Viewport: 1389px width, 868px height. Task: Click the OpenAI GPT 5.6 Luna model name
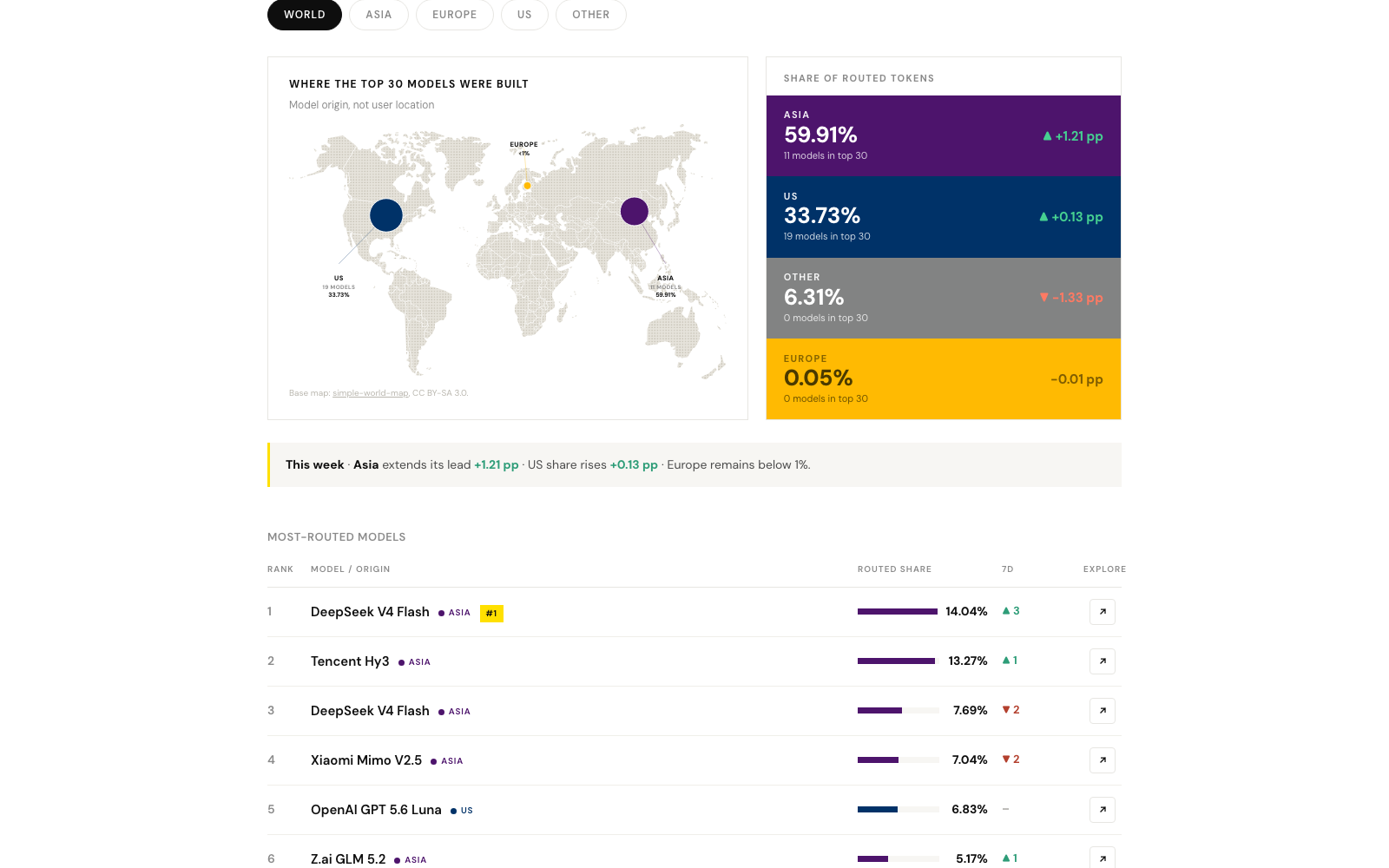click(376, 810)
